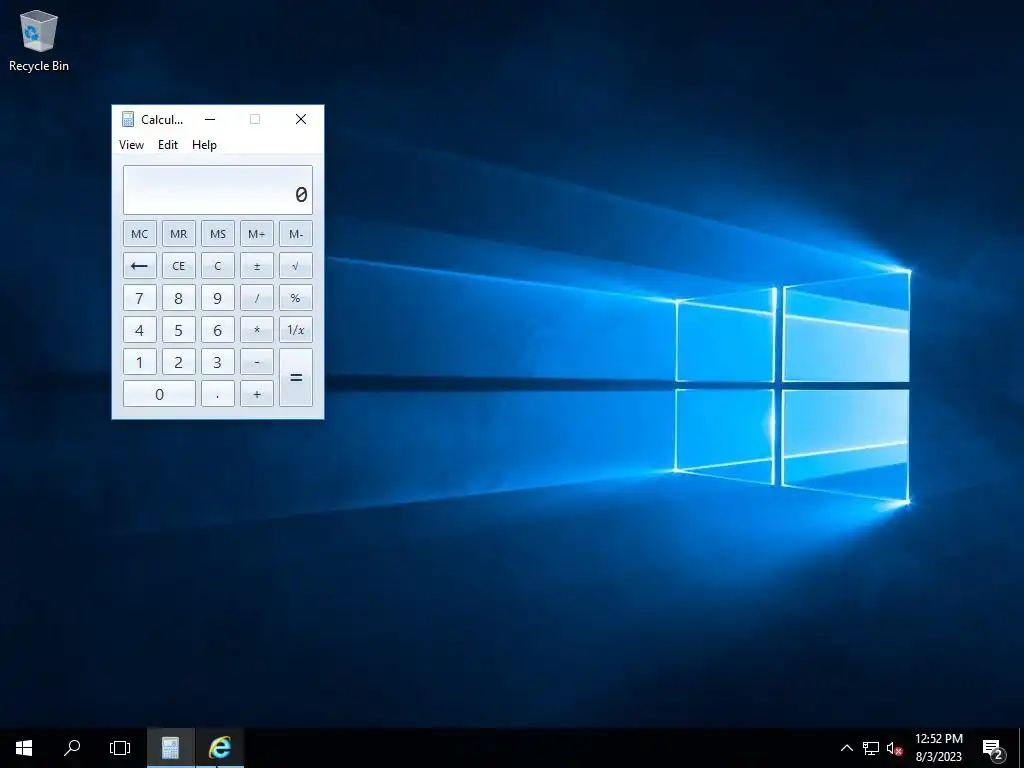This screenshot has height=768, width=1024.
Task: Click the M+ memory add button
Action: [257, 234]
